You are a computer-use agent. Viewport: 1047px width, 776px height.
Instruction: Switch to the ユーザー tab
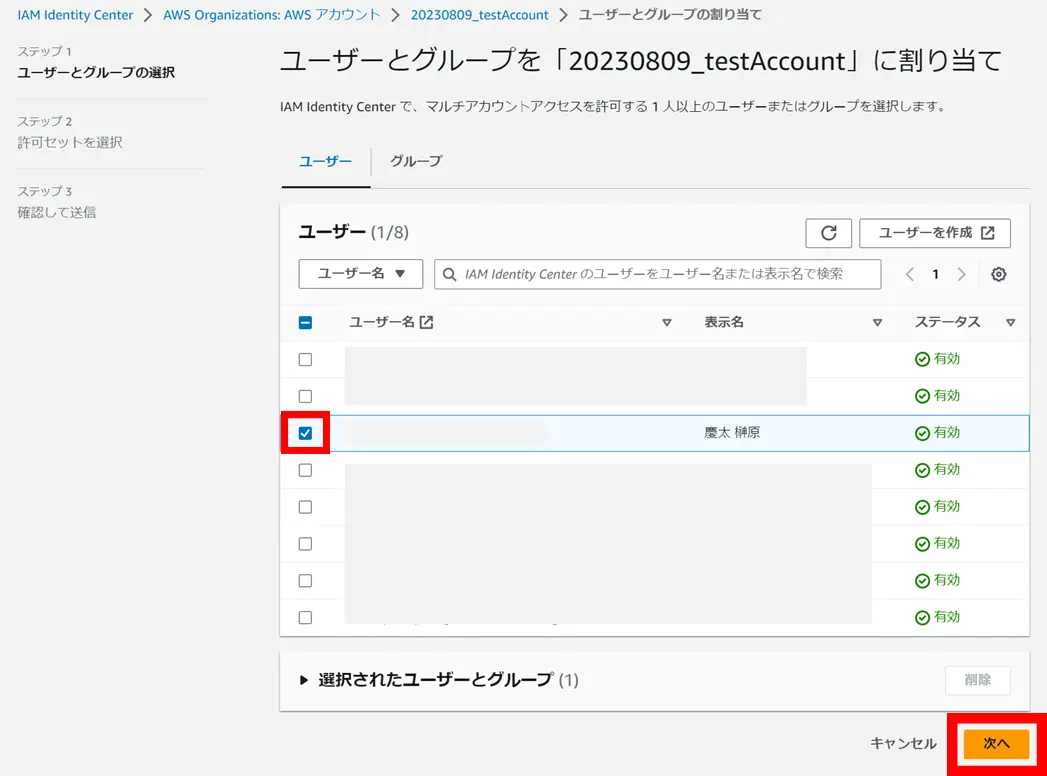coord(325,161)
